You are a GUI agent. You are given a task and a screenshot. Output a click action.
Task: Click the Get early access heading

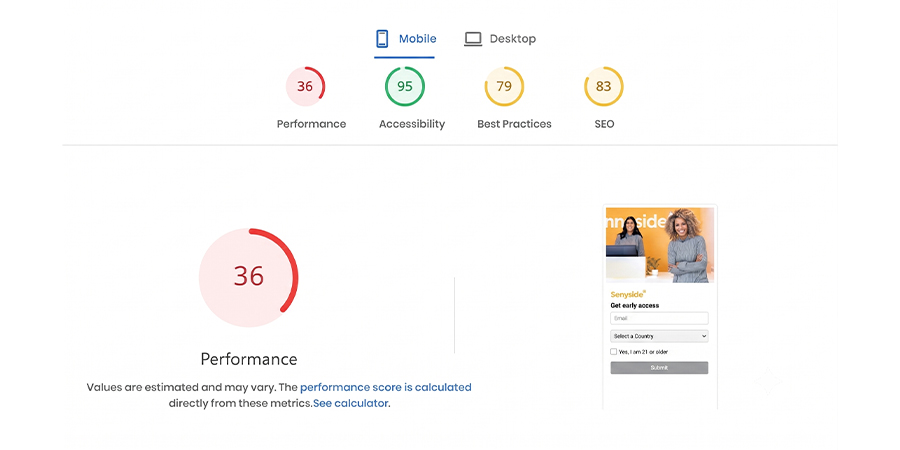(x=634, y=305)
